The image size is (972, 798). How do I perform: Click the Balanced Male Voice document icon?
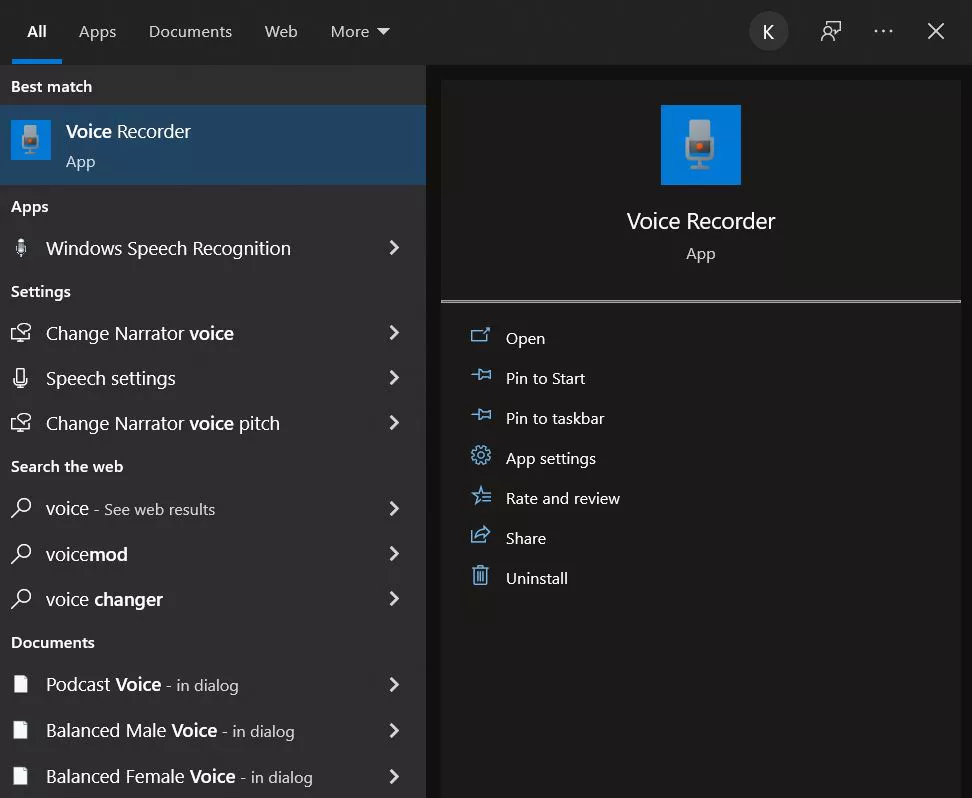pos(21,730)
